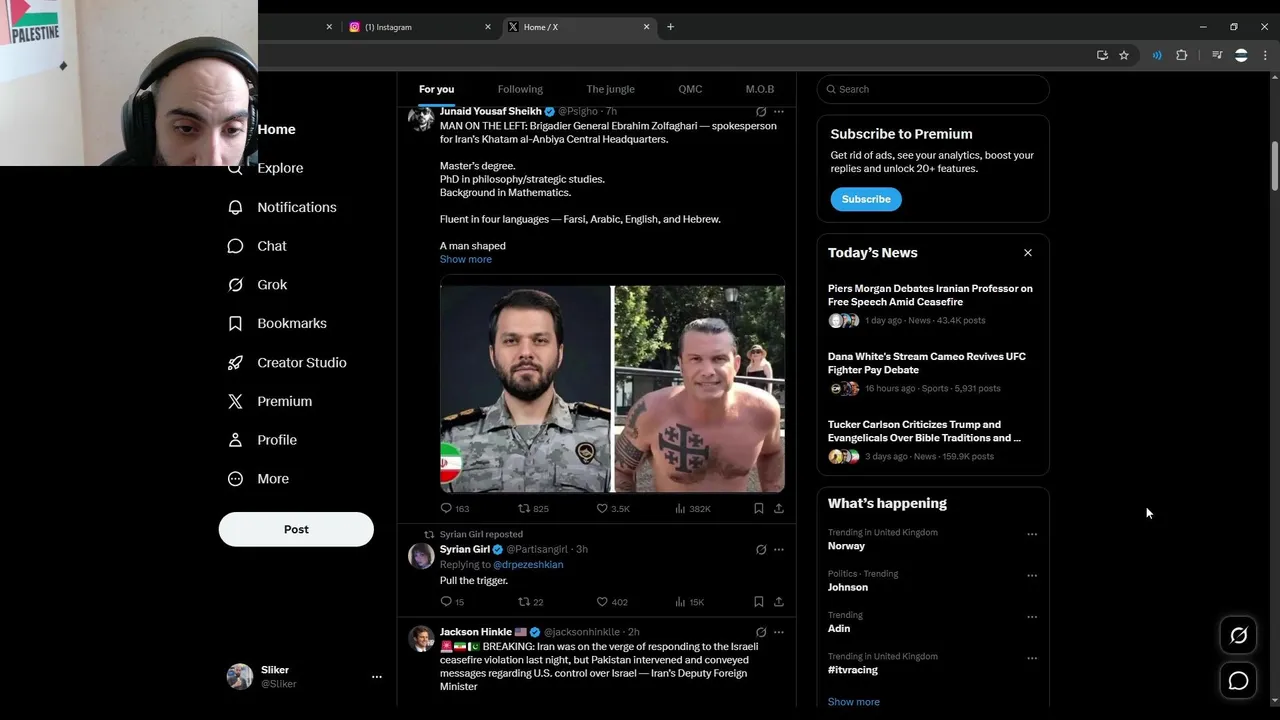Like the Junaid Yousaf Sheikh post
Screen dimensions: 1280x720
point(602,509)
